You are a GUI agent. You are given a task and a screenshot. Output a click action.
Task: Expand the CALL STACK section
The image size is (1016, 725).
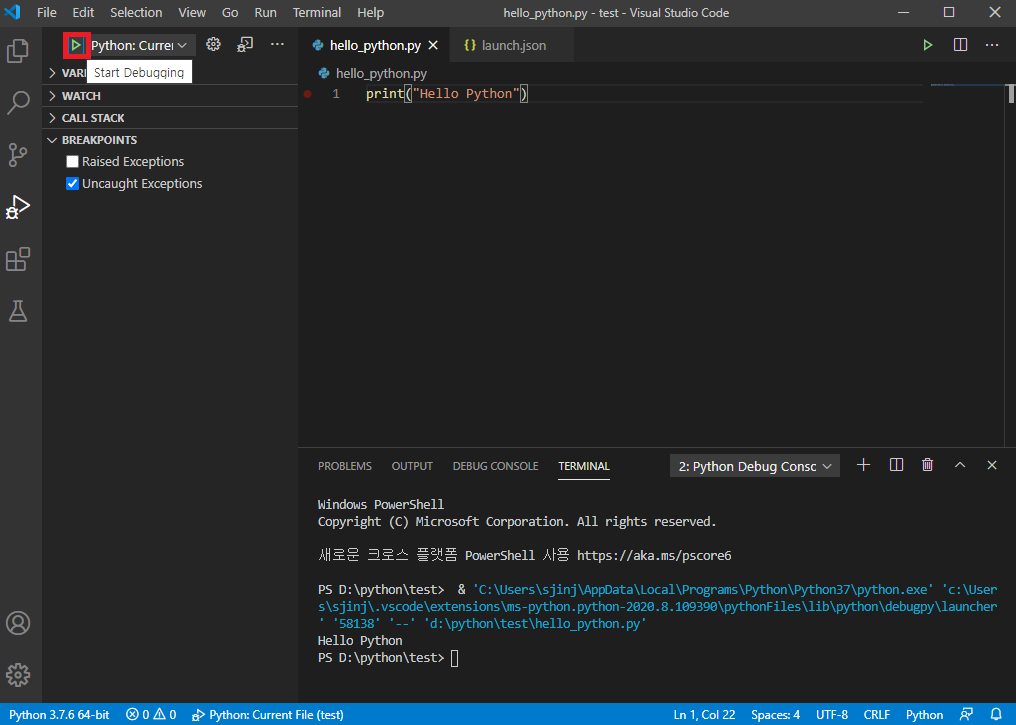tap(170, 118)
